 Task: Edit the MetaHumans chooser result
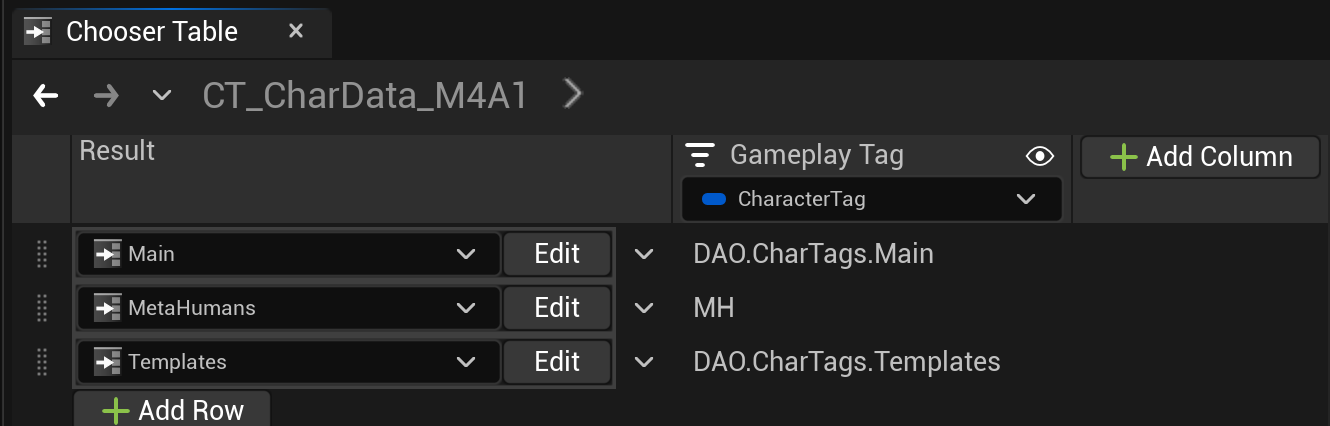point(557,307)
